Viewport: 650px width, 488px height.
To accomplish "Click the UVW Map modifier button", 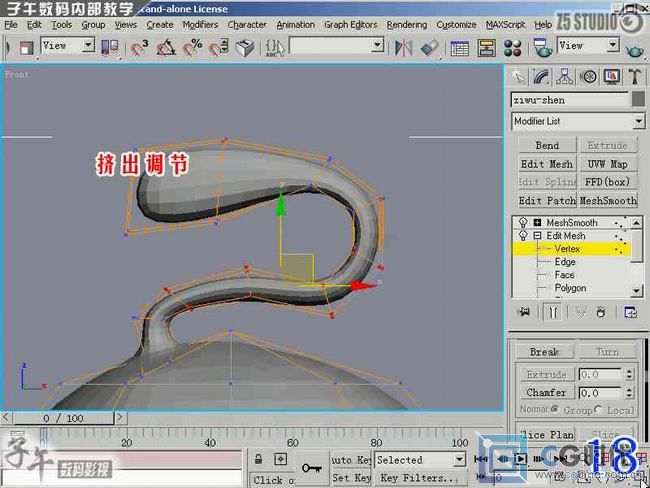I will click(x=607, y=164).
